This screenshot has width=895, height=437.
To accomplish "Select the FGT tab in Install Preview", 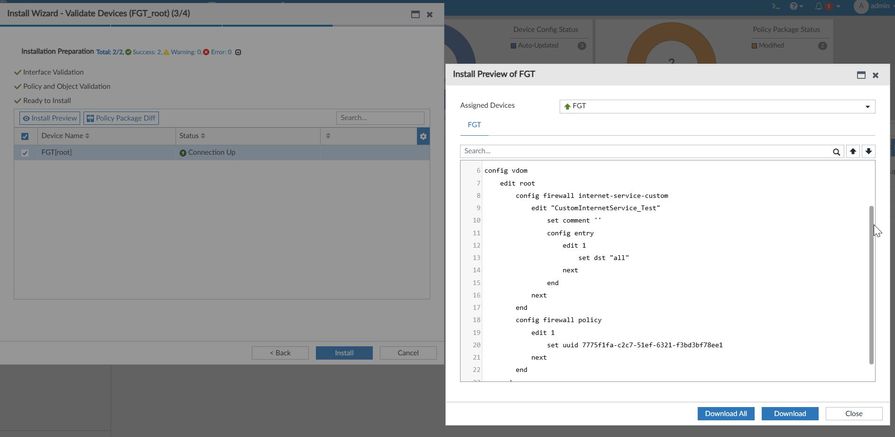I will click(x=474, y=125).
